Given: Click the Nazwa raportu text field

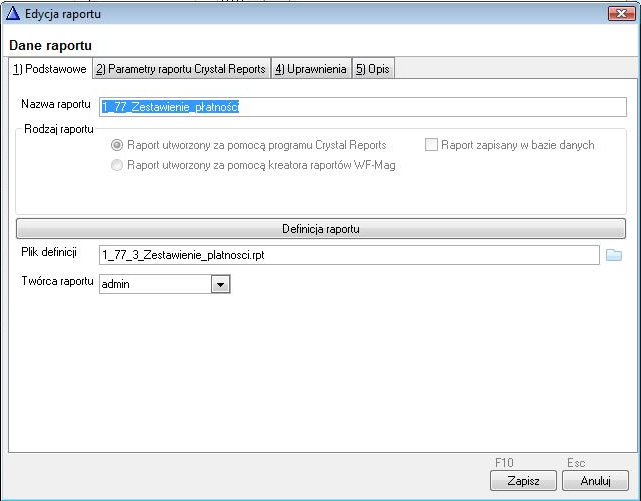Looking at the screenshot, I should [362, 107].
